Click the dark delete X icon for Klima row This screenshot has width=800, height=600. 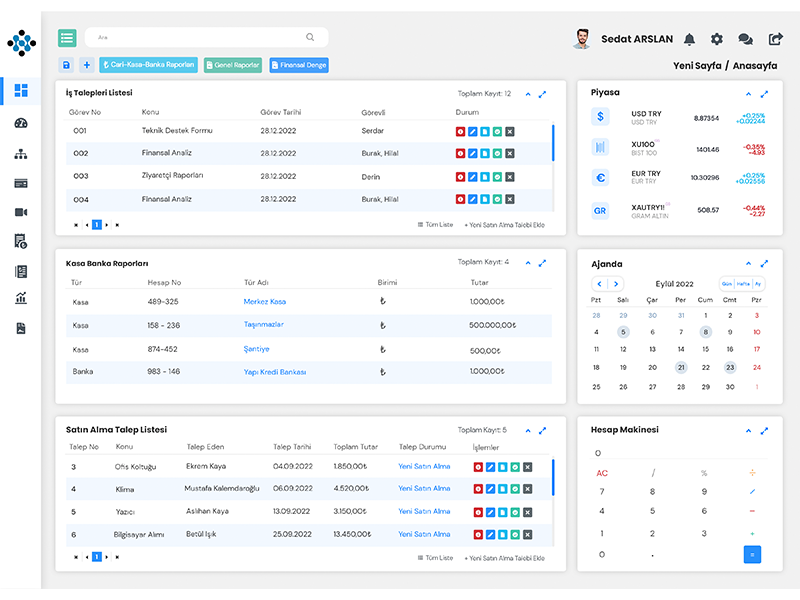coord(528,489)
